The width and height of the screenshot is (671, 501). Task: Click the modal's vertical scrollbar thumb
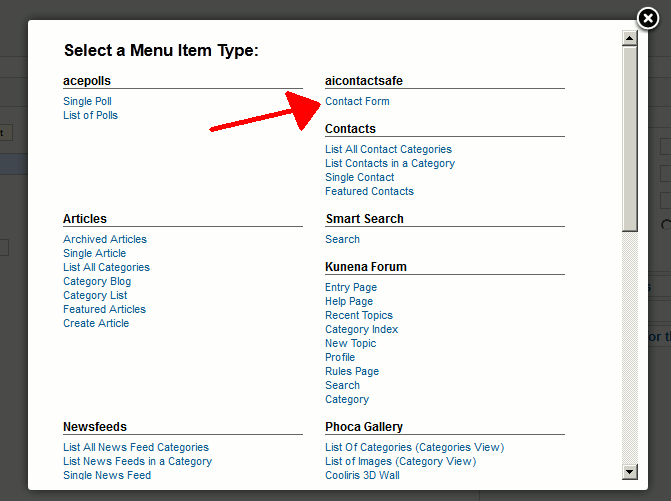click(629, 138)
